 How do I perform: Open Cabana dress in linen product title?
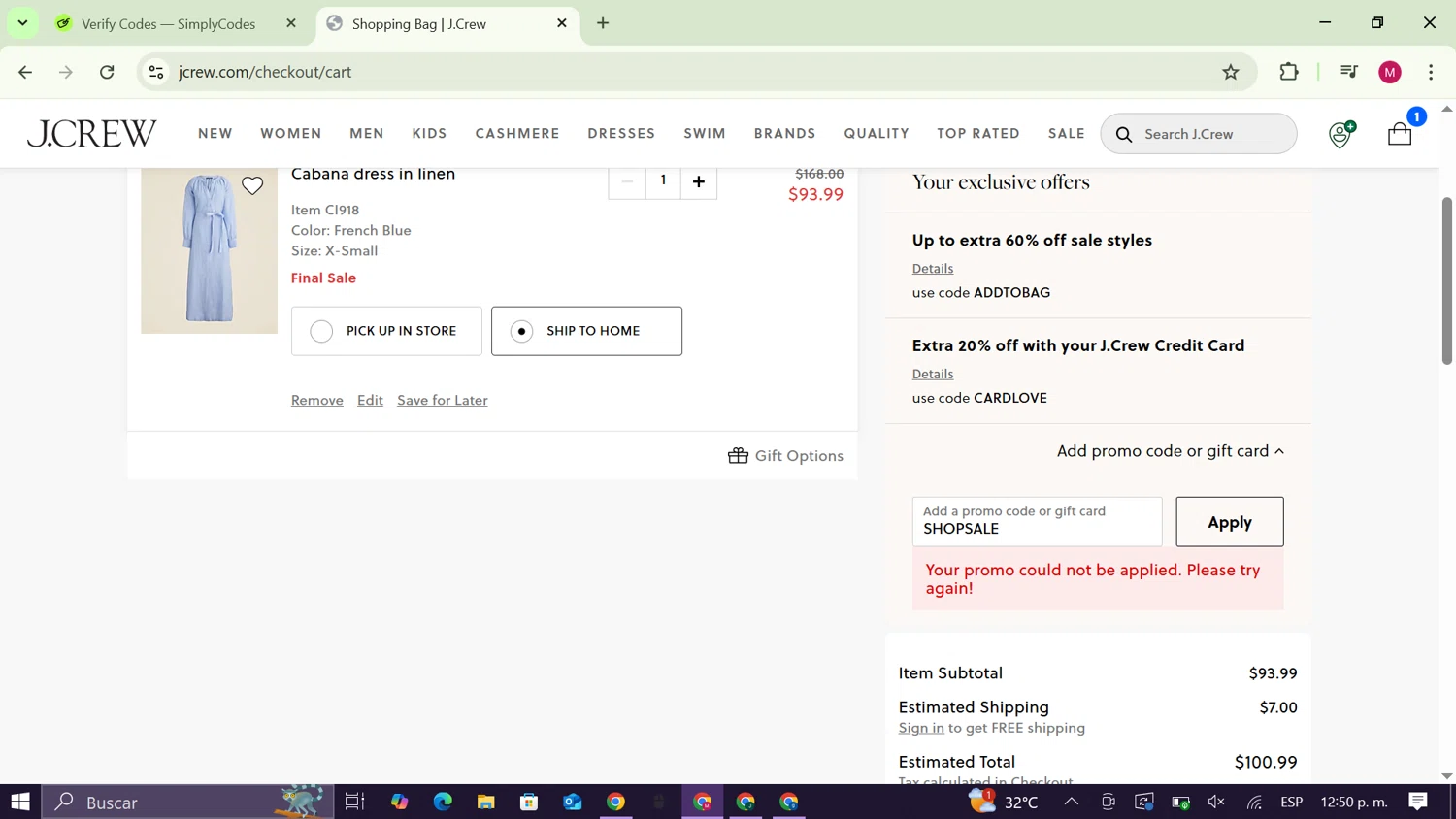373,174
